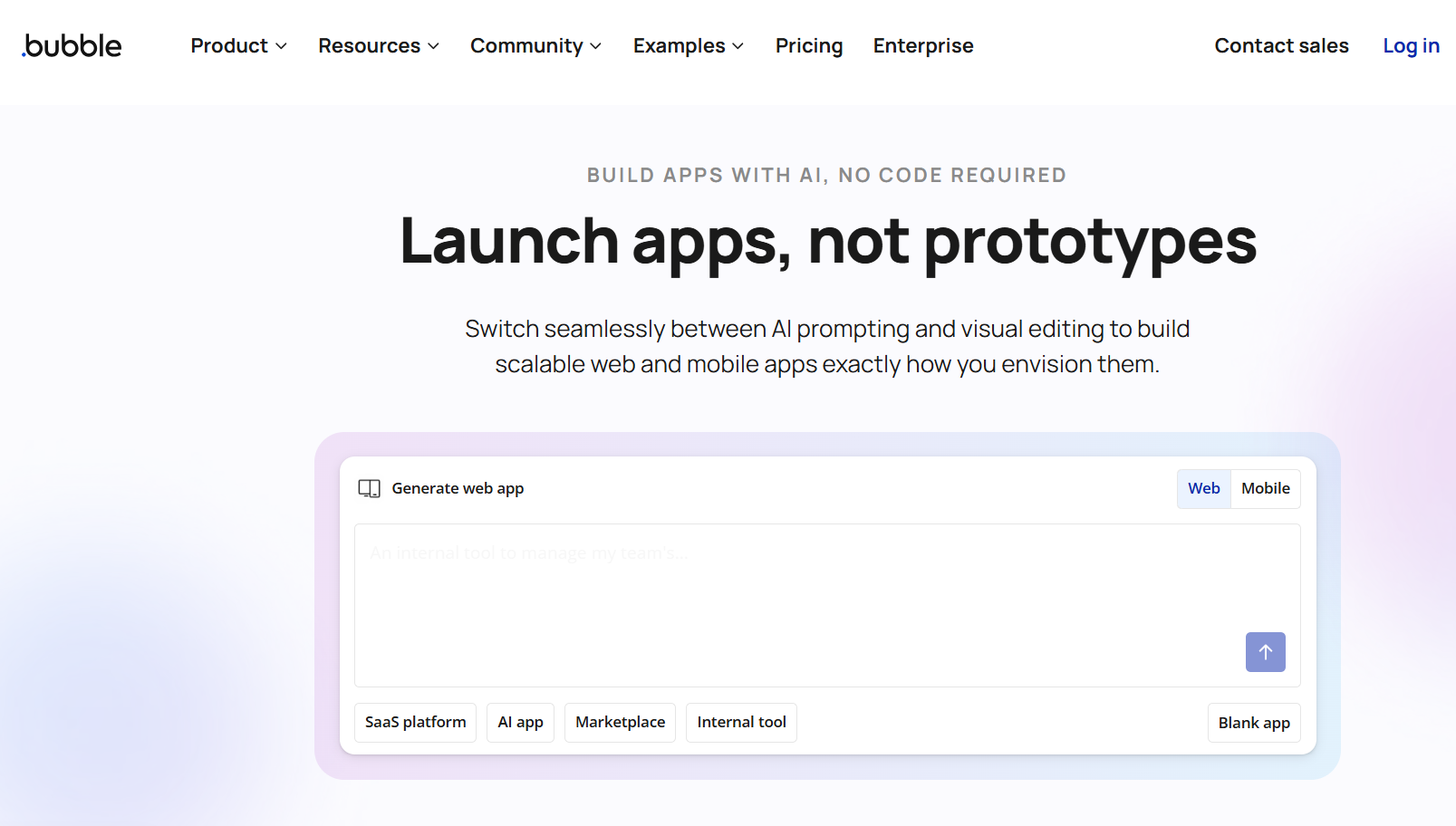
Task: Click the 'Launch apps, not prototypes' heading
Action: point(828,242)
